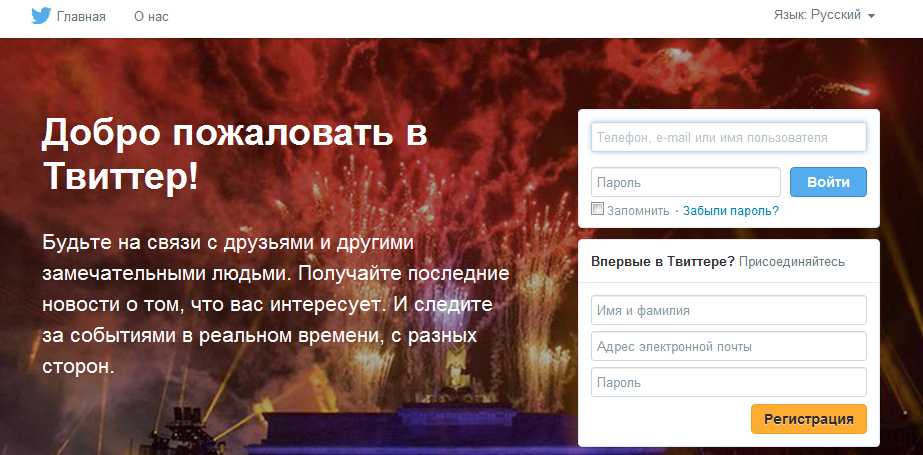Image resolution: width=923 pixels, height=455 pixels.
Task: Tick the Запомнить checkbox
Action: click(597, 209)
